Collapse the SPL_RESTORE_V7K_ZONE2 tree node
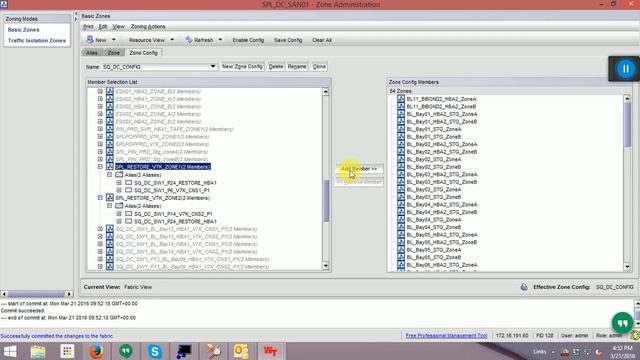Viewport: 640px width, 360px height. click(x=100, y=198)
